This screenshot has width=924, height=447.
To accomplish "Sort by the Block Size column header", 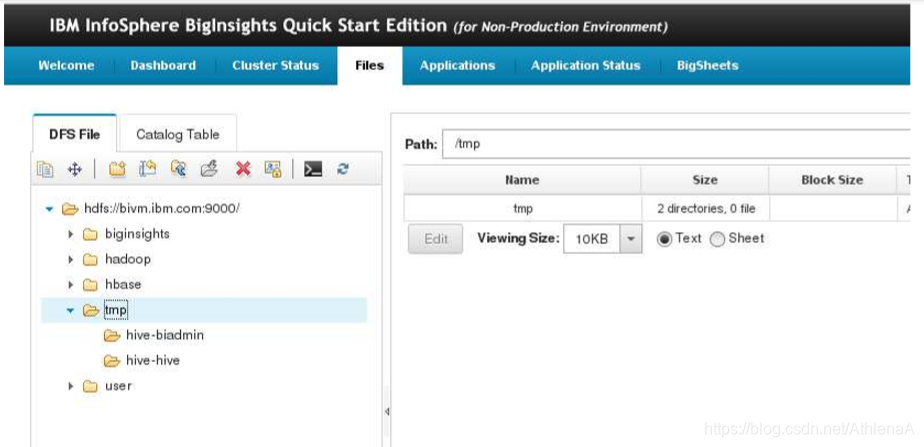I will tap(832, 180).
